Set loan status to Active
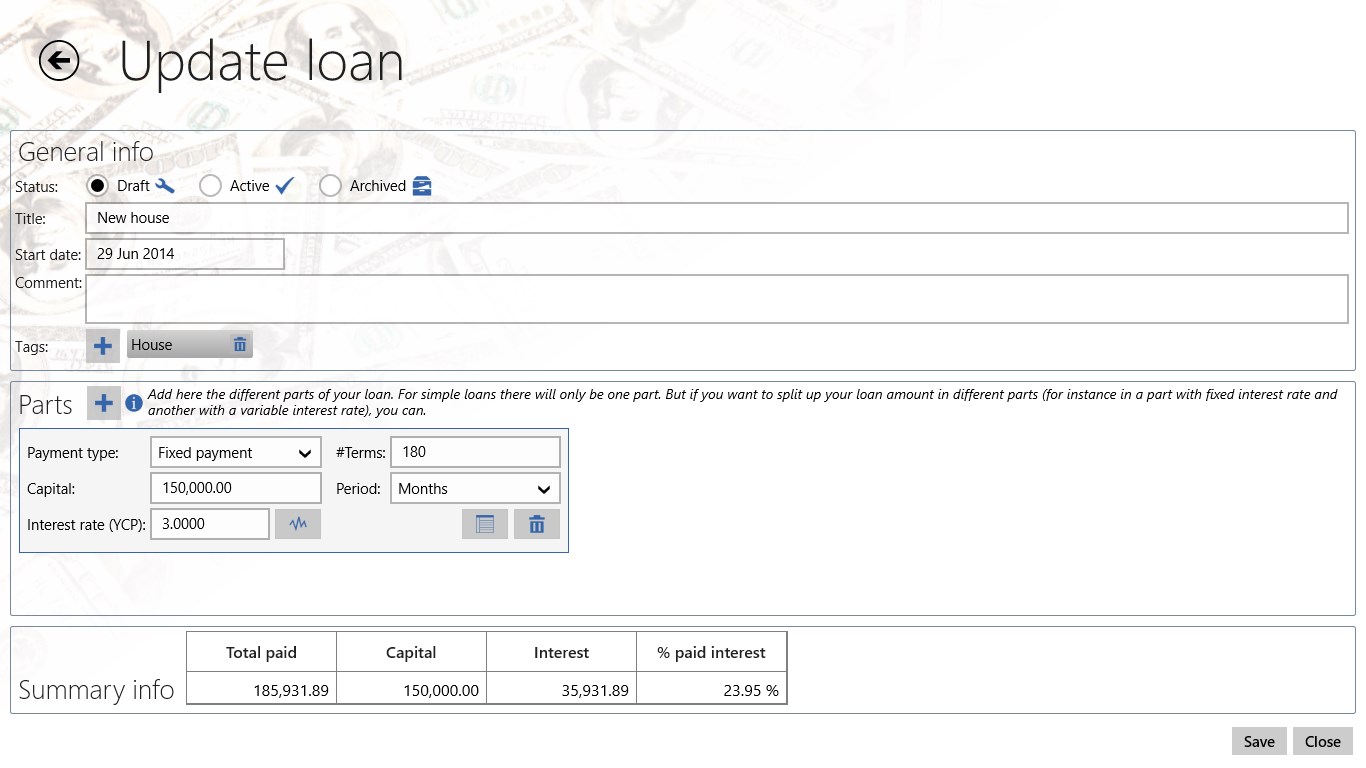Screen dimensions: 1366x768 tap(210, 186)
